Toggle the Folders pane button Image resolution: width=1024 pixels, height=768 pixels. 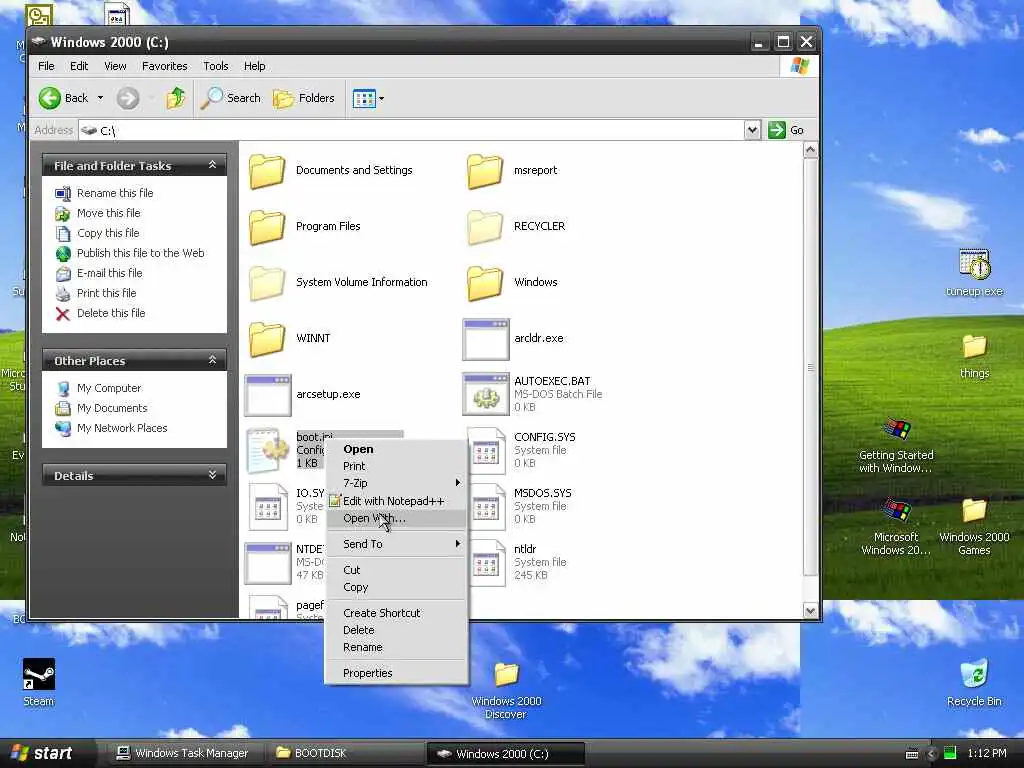pyautogui.click(x=304, y=99)
